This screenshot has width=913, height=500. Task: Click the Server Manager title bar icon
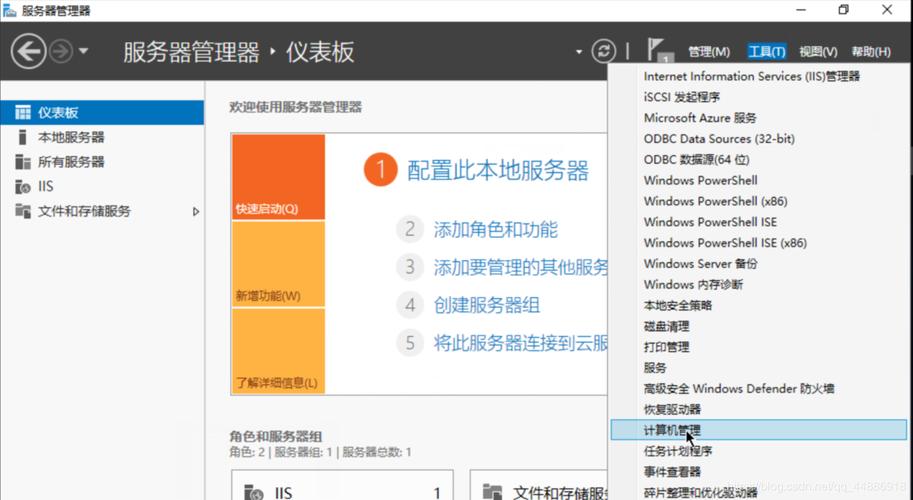click(9, 10)
